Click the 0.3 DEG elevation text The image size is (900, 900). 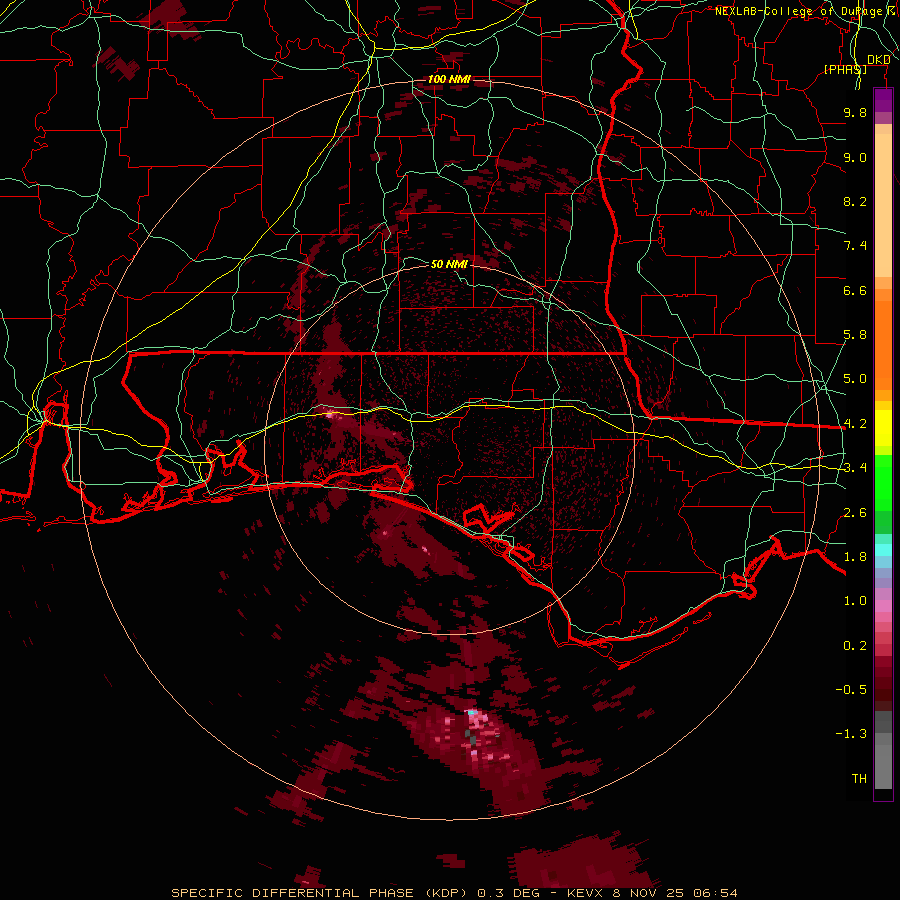509,893
